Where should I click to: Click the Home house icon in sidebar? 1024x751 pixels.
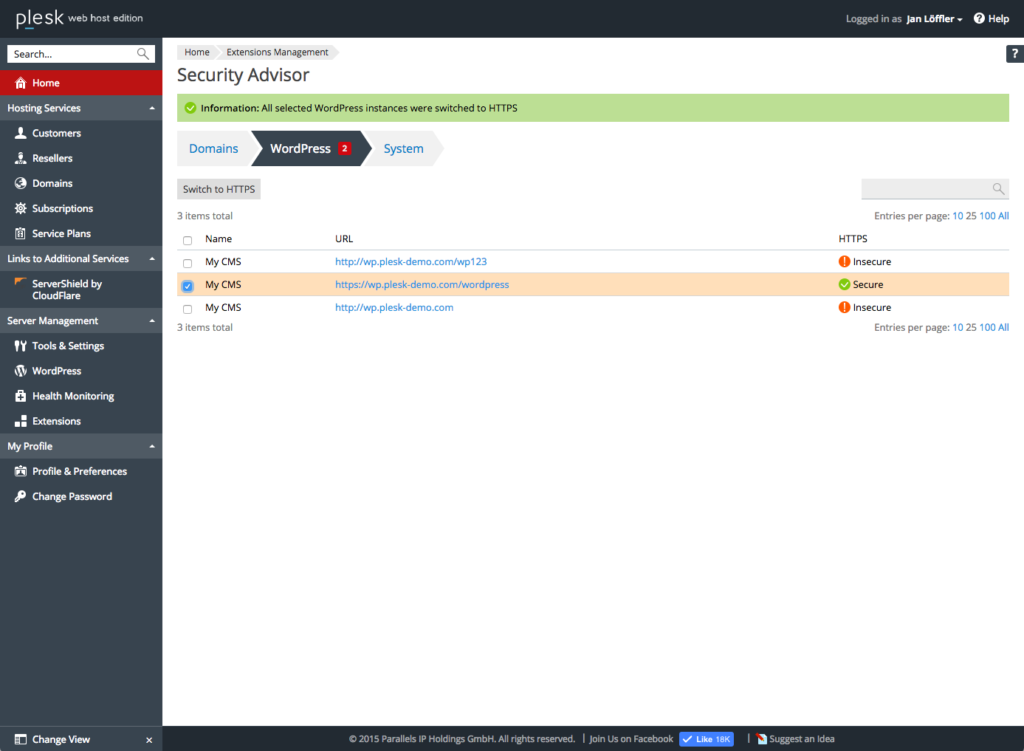20,83
